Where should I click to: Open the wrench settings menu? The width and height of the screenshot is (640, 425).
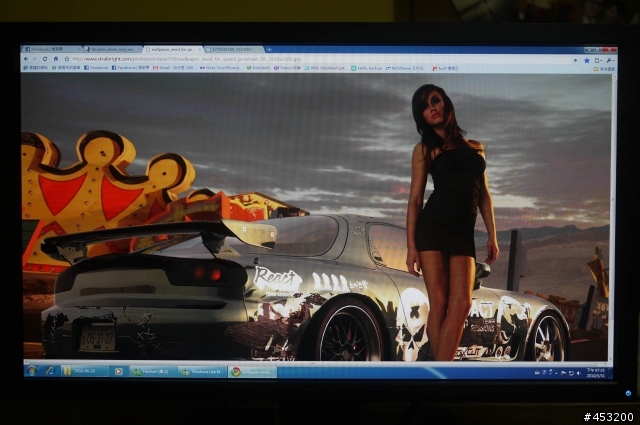[610, 60]
